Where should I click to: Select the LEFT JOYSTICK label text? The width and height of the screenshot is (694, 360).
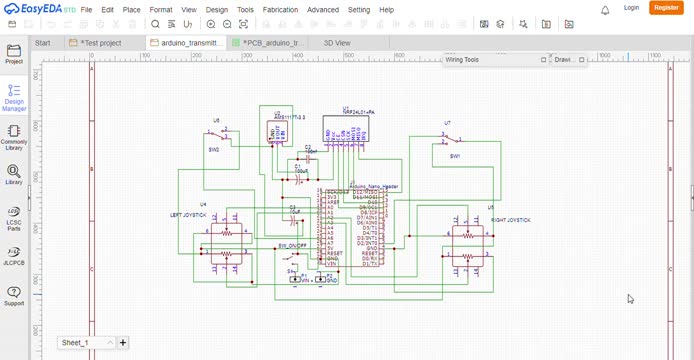(188, 215)
